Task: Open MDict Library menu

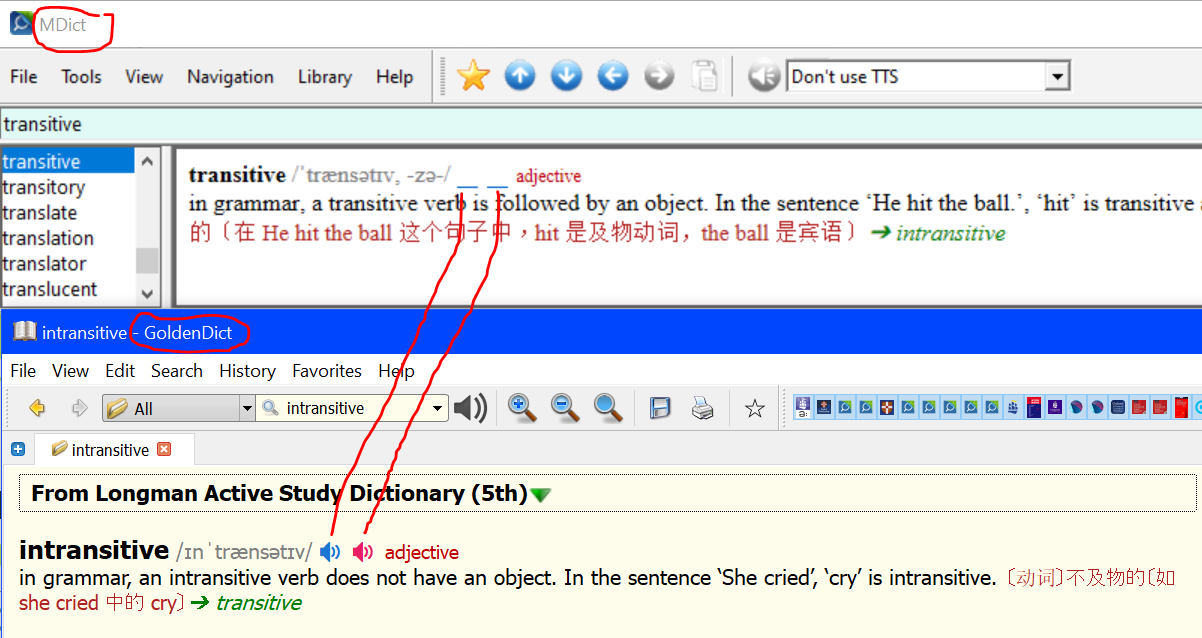Action: click(325, 77)
